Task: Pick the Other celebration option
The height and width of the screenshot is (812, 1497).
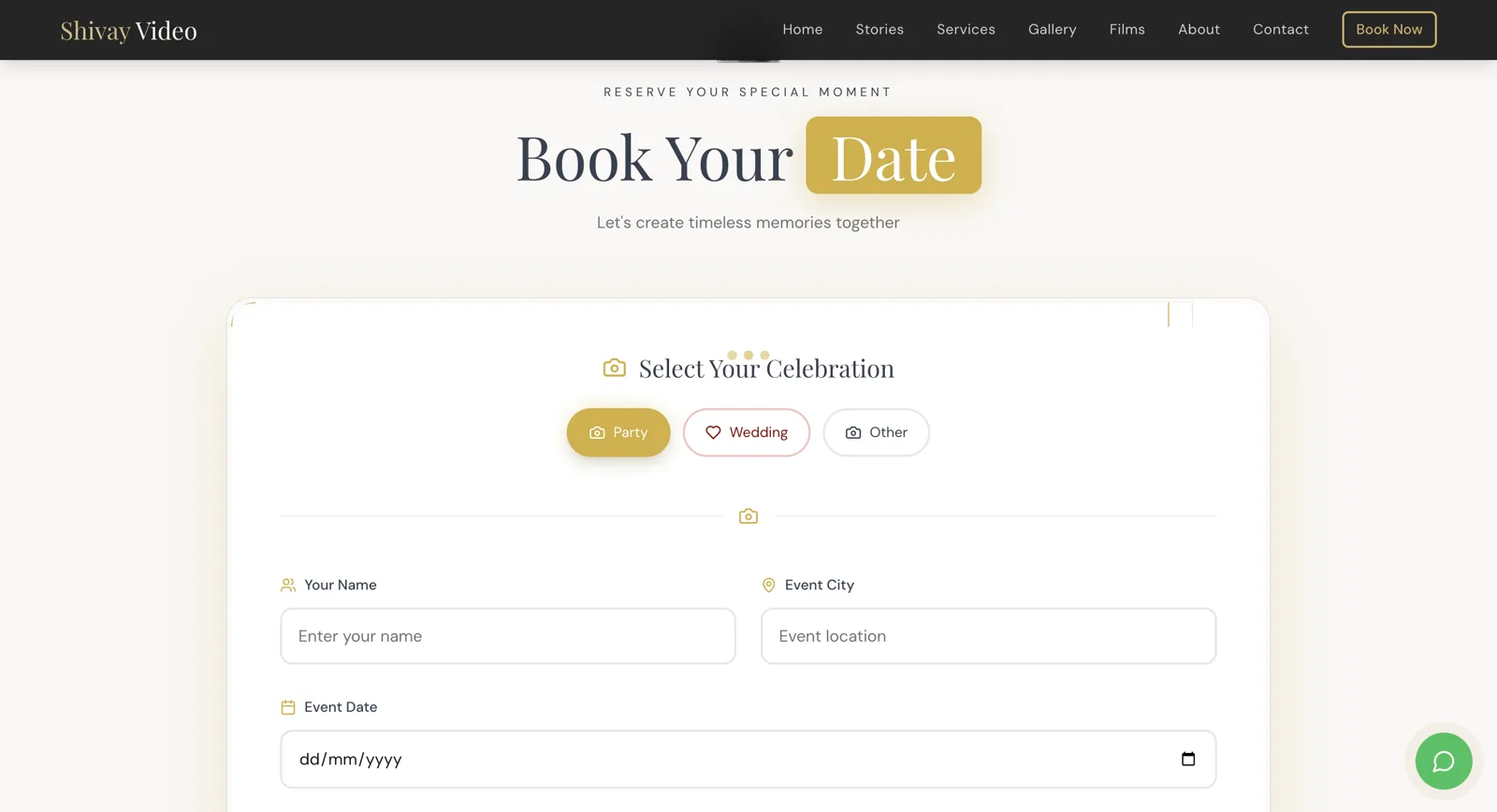Action: pyautogui.click(x=876, y=432)
